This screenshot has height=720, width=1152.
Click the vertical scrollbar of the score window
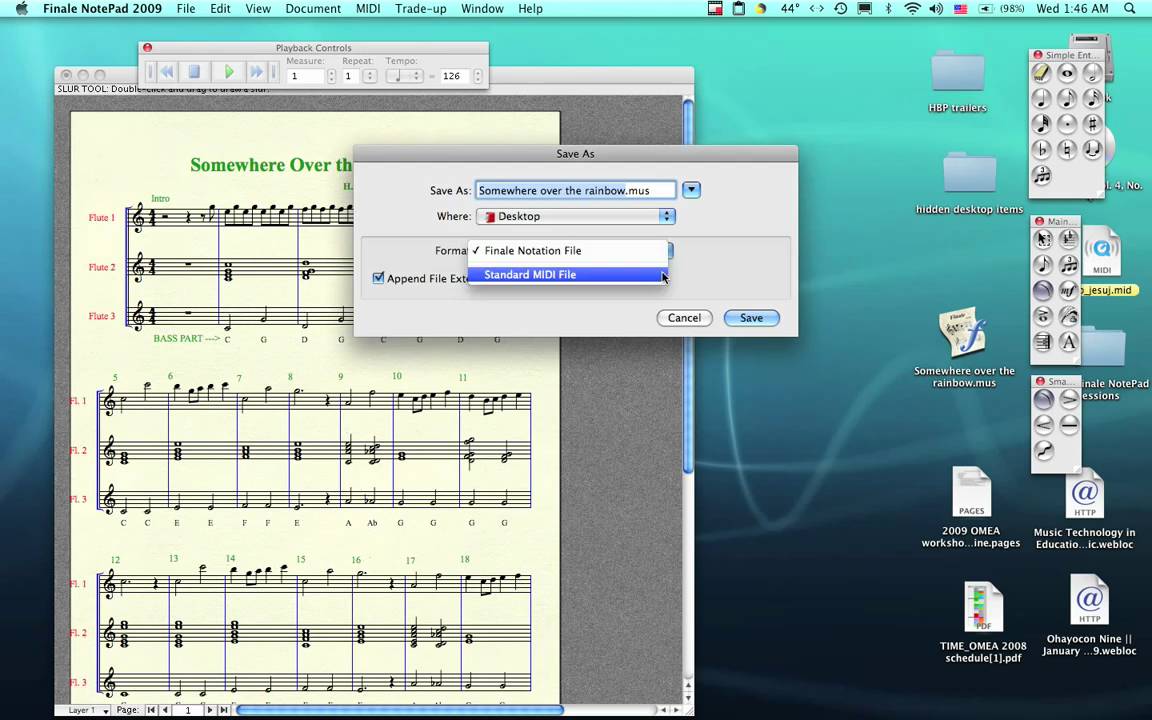tap(688, 287)
